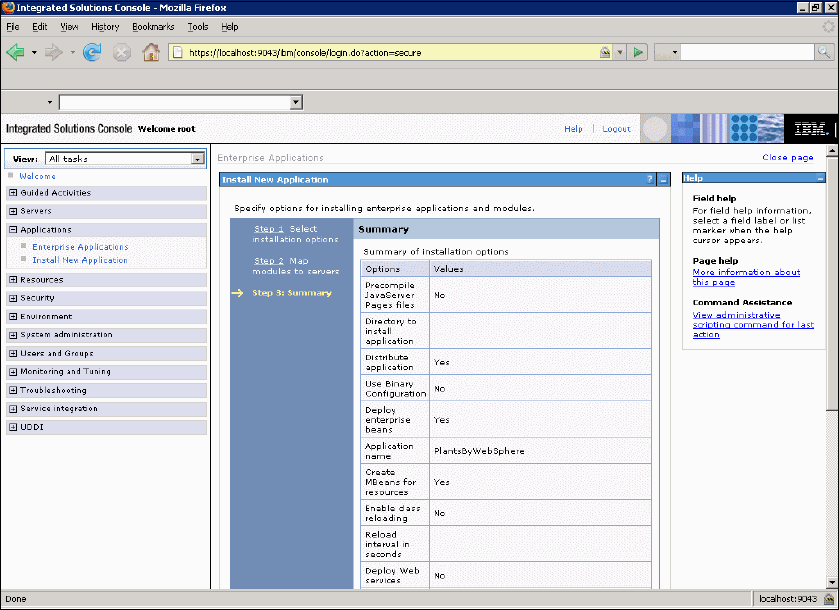Click the Precompile JavaServer Pages files label
The height and width of the screenshot is (610, 839).
[x=390, y=295]
